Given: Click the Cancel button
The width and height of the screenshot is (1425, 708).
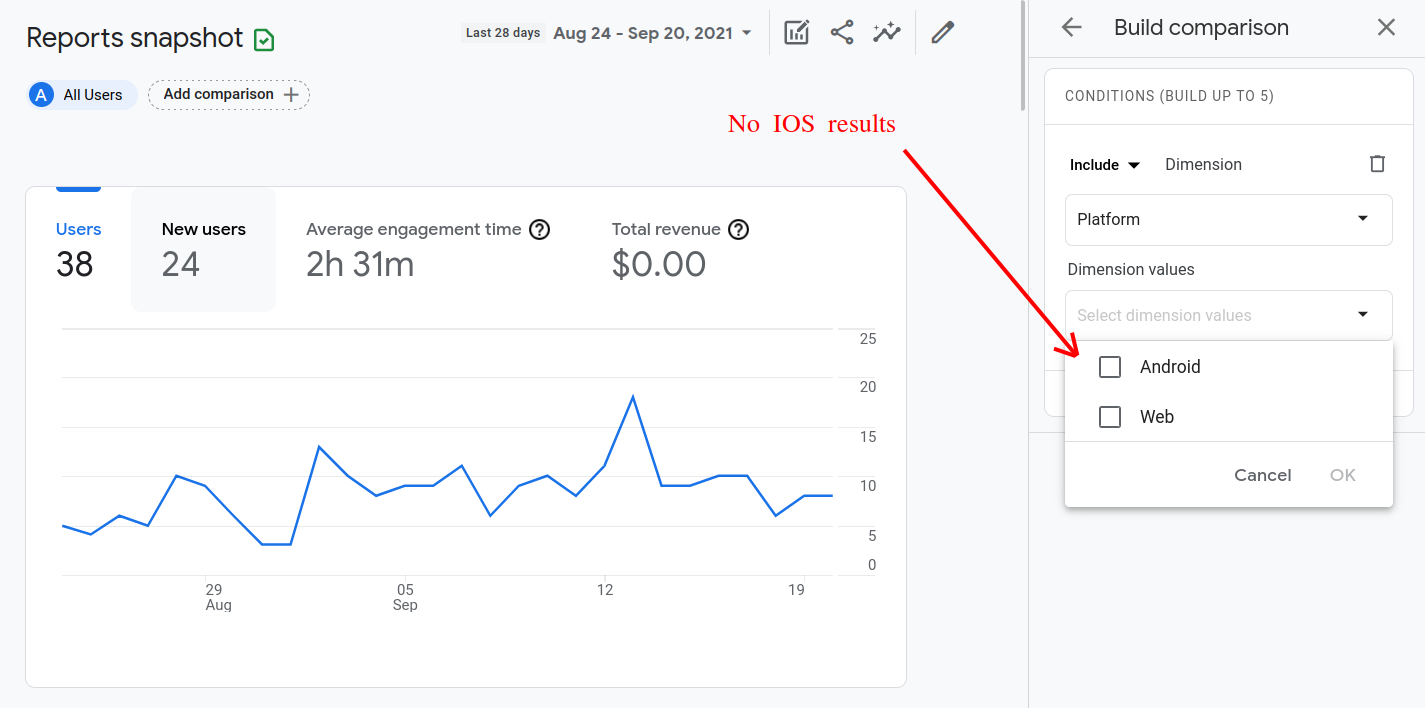Looking at the screenshot, I should pyautogui.click(x=1262, y=475).
